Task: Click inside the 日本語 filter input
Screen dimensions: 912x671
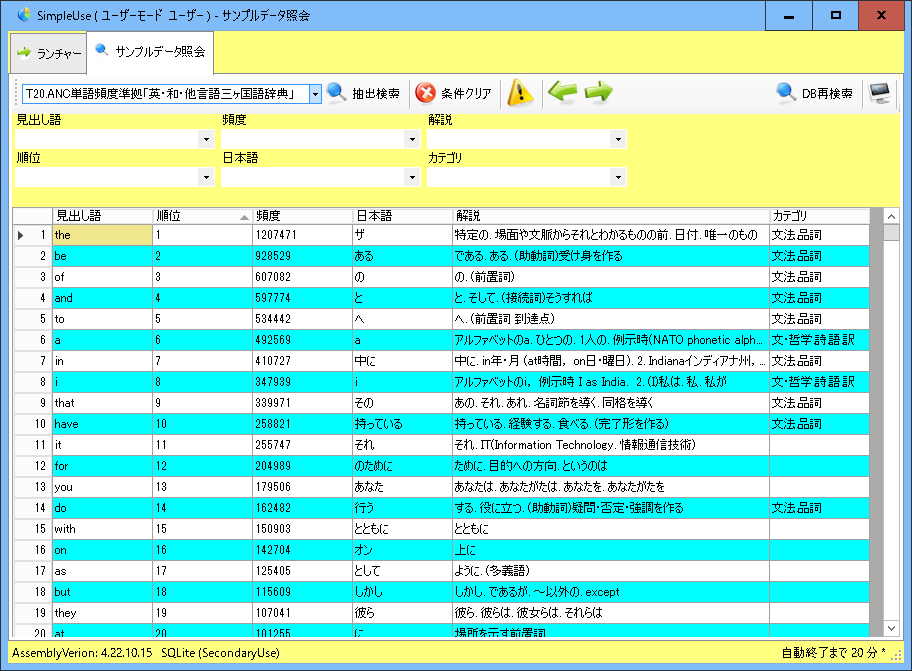Action: 313,177
